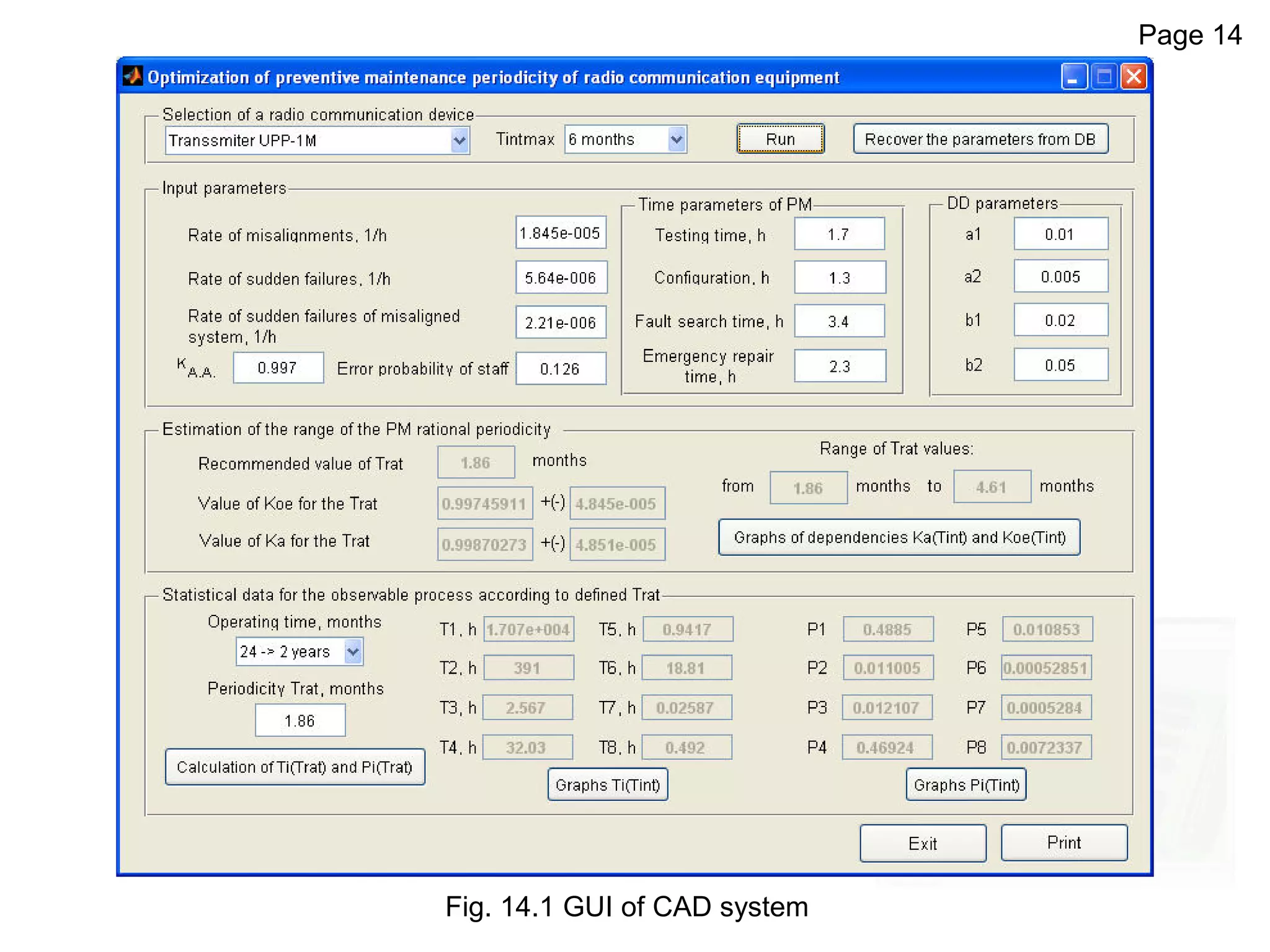The image size is (1270, 952).
Task: Click the P4 value 0.46924
Action: pyautogui.click(x=887, y=747)
